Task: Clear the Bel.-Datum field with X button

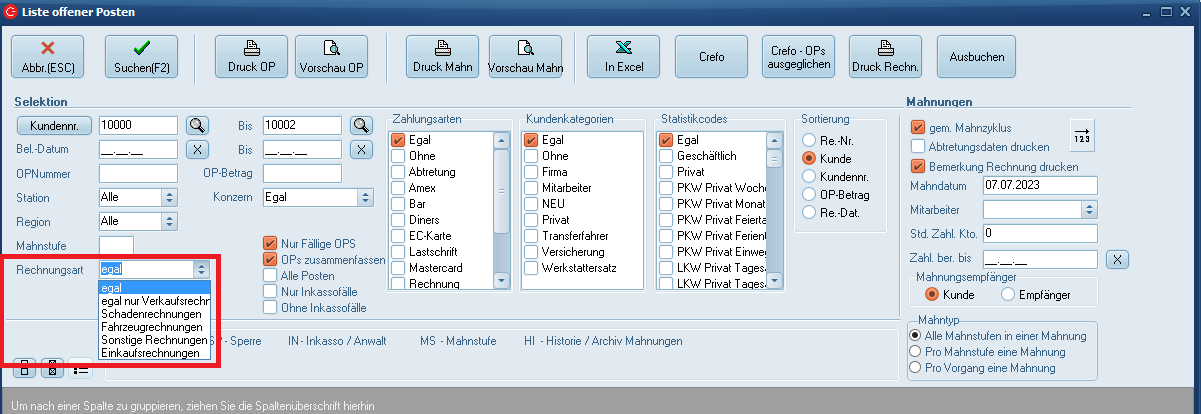Action: (x=198, y=149)
